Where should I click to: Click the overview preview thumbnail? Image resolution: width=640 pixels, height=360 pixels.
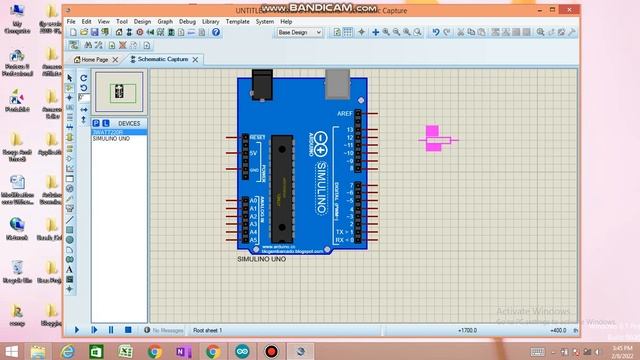pyautogui.click(x=119, y=92)
